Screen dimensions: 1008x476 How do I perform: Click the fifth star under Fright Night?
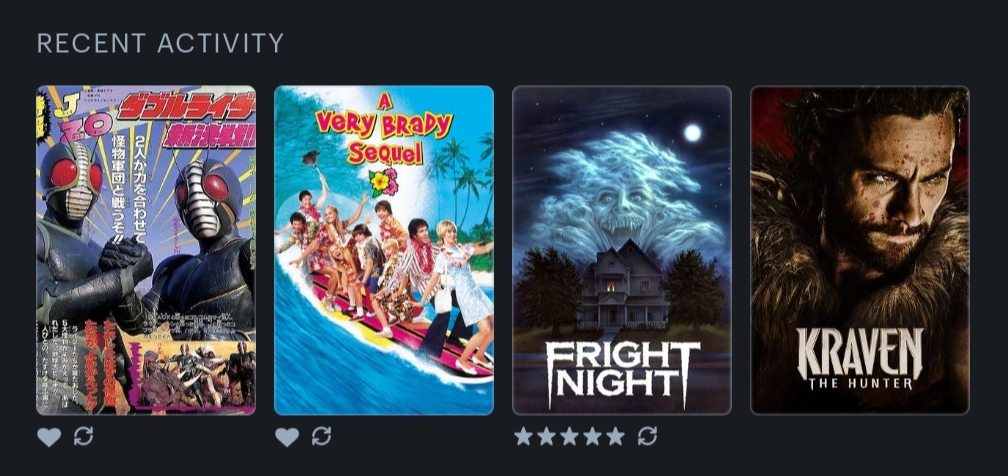click(x=615, y=436)
